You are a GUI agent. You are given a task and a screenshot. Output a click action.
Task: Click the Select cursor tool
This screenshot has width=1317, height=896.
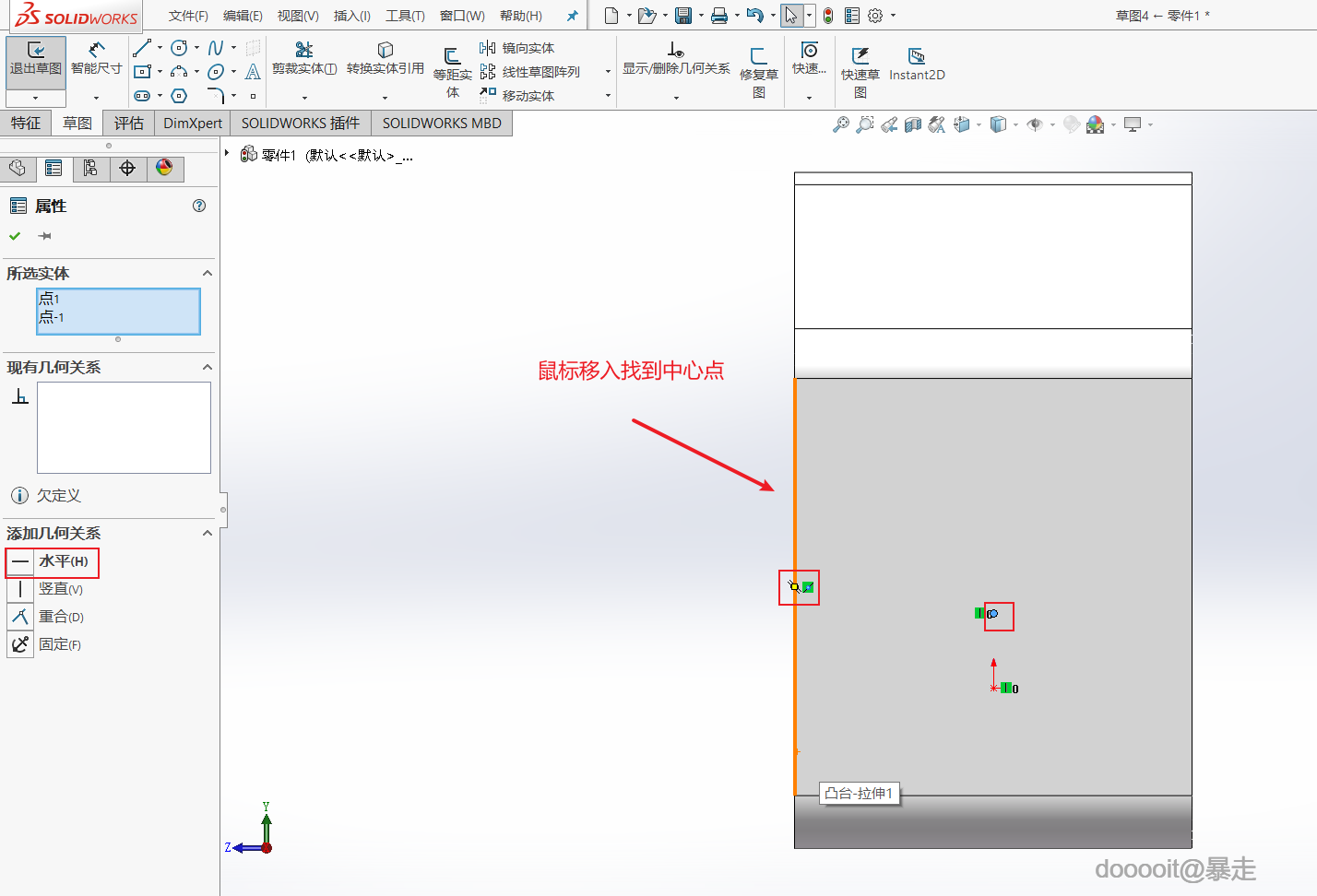pos(791,16)
